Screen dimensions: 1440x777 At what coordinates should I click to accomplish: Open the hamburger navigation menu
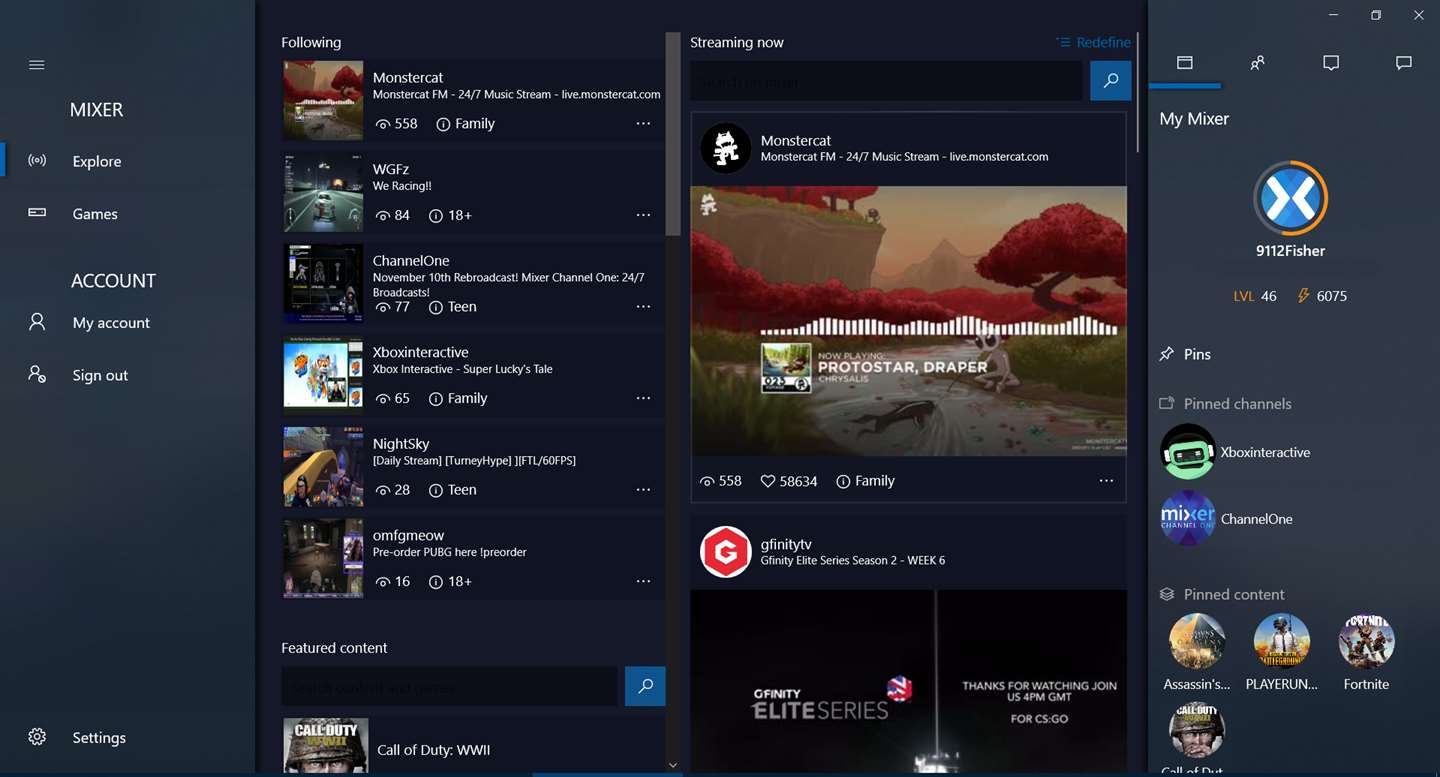click(37, 65)
